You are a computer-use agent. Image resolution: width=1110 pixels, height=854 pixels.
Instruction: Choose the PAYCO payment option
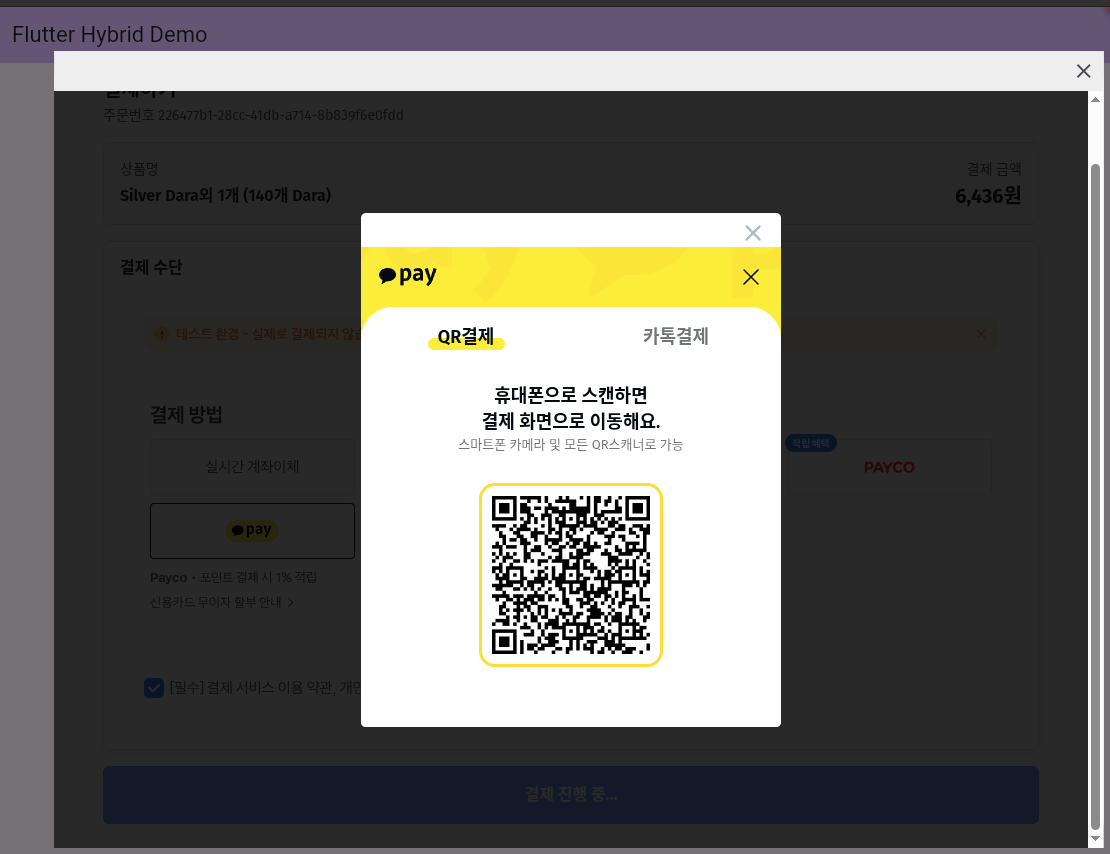point(889,467)
